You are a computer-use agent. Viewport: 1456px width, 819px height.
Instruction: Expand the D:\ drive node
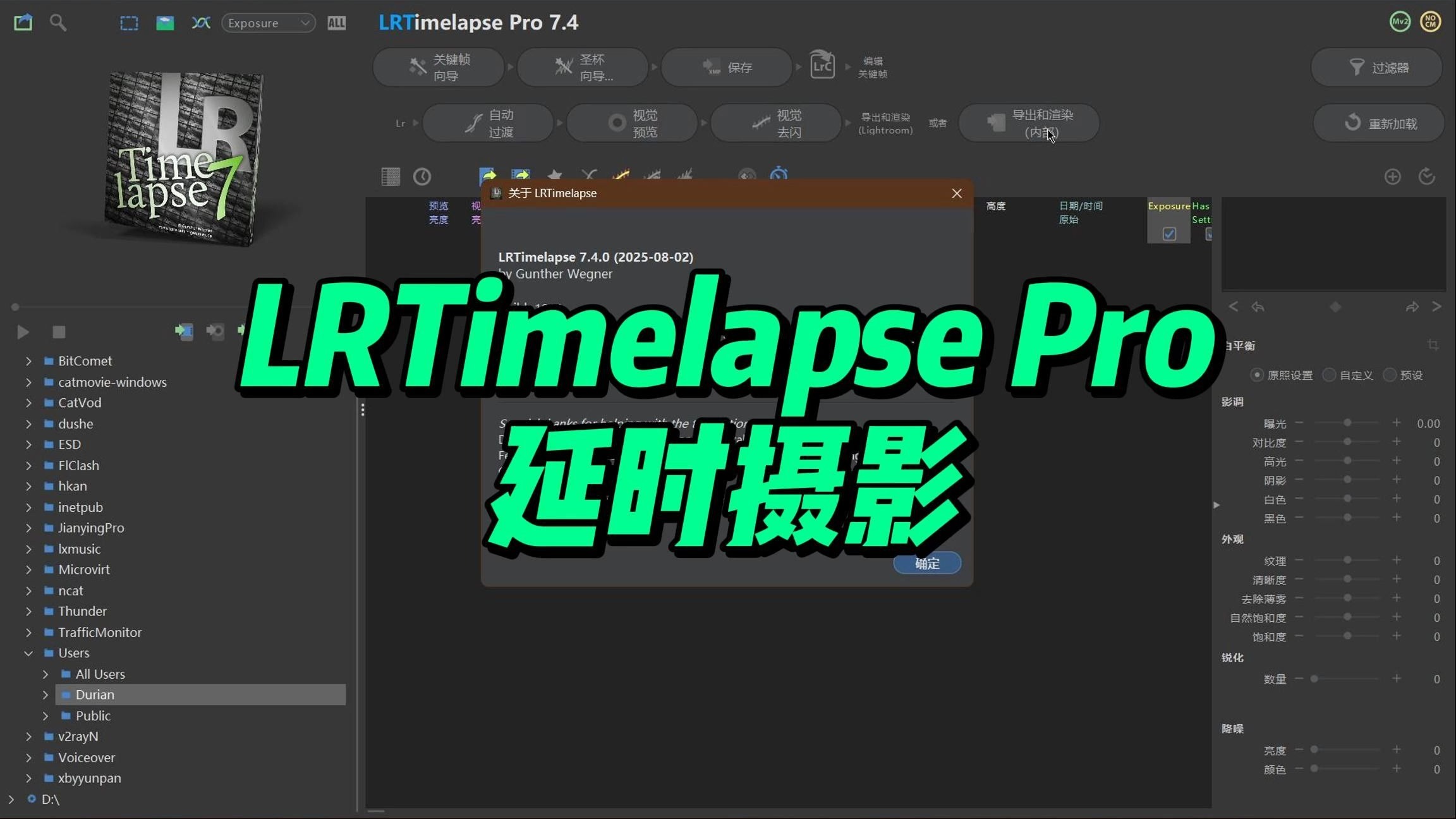pos(11,799)
